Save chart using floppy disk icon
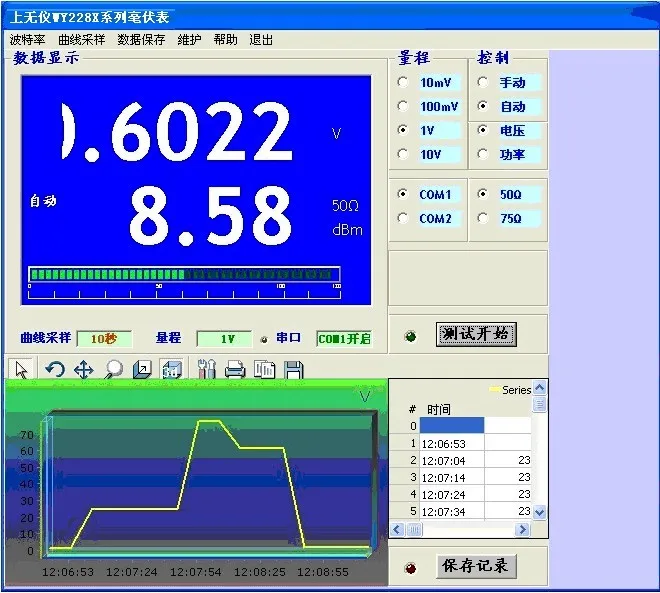 [293, 370]
